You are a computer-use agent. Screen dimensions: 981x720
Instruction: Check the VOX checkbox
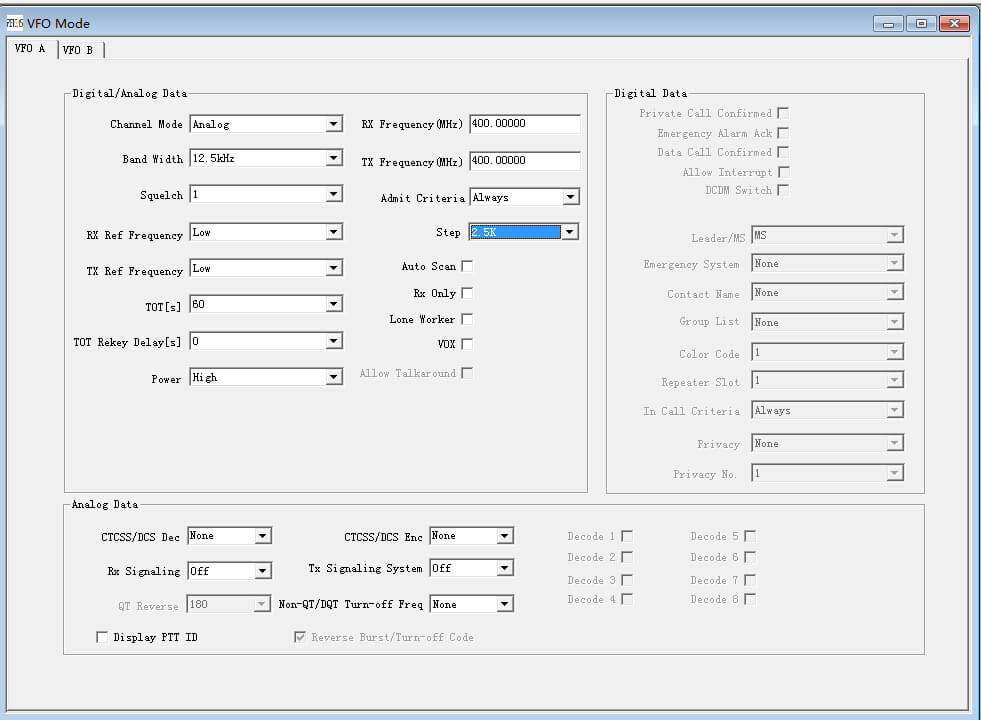coord(467,344)
